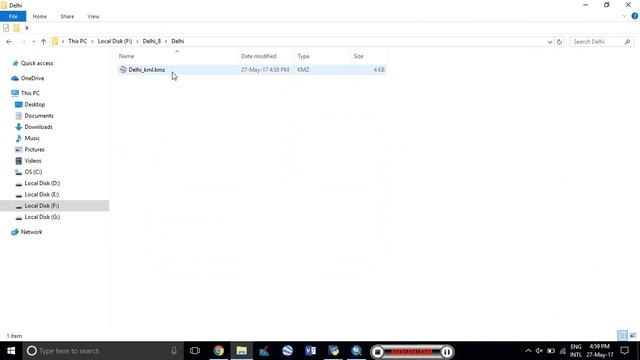Open Quick access in the navigation pane
Image resolution: width=640 pixels, height=360 pixels.
[x=37, y=63]
